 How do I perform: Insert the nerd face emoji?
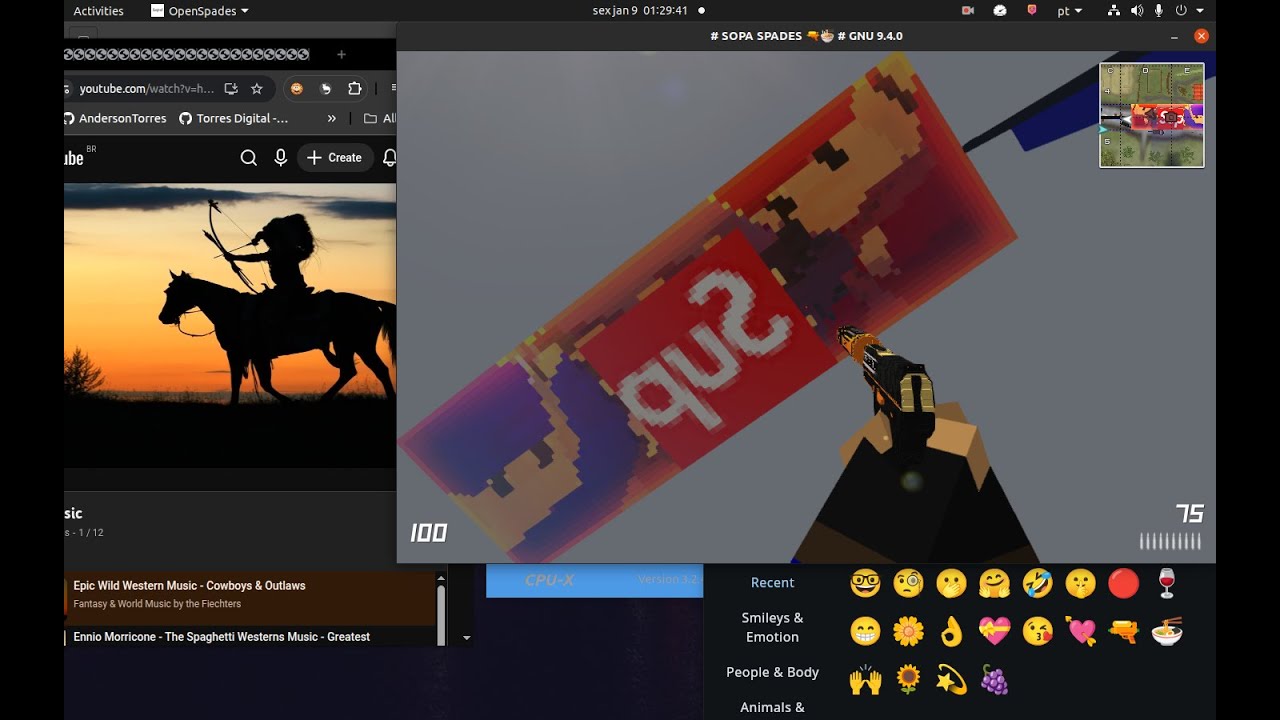865,583
